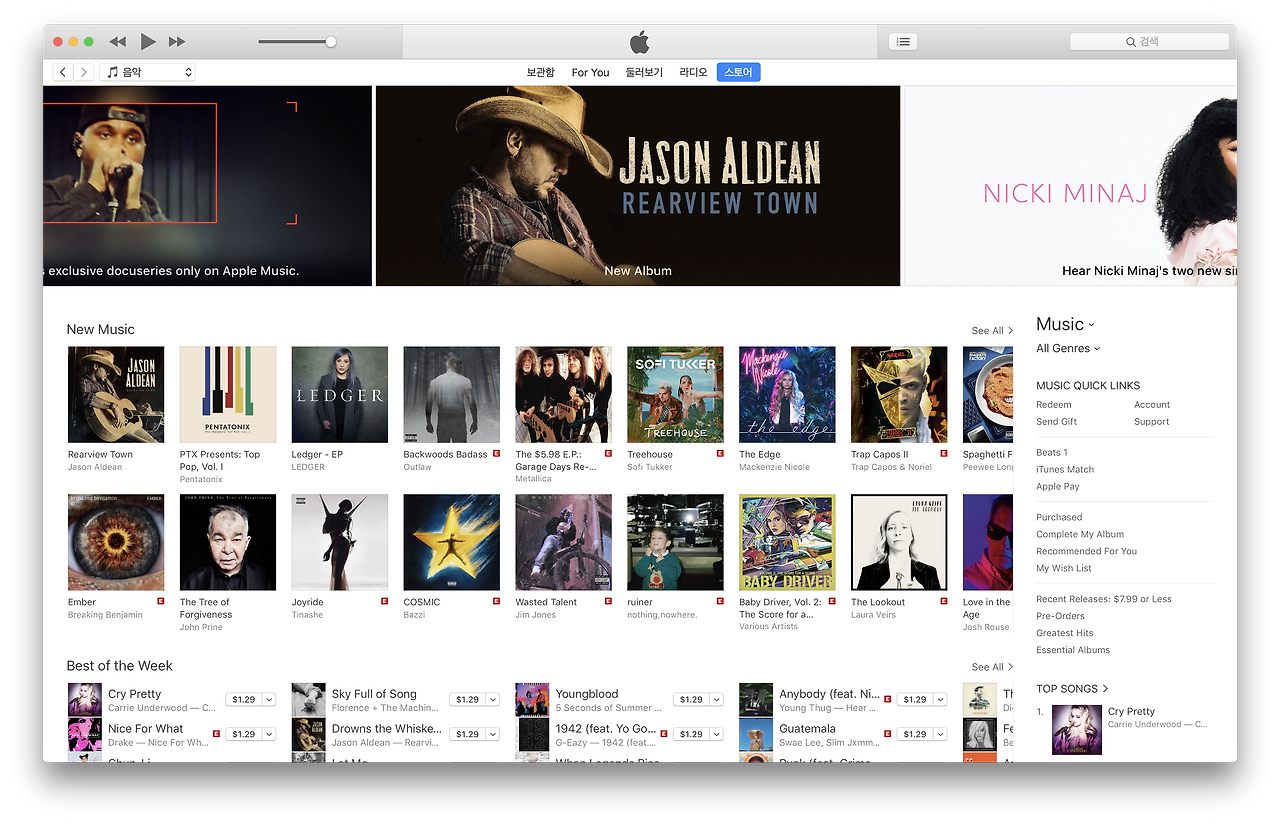Click the Treehouse album title
The image size is (1280, 824).
coord(650,454)
